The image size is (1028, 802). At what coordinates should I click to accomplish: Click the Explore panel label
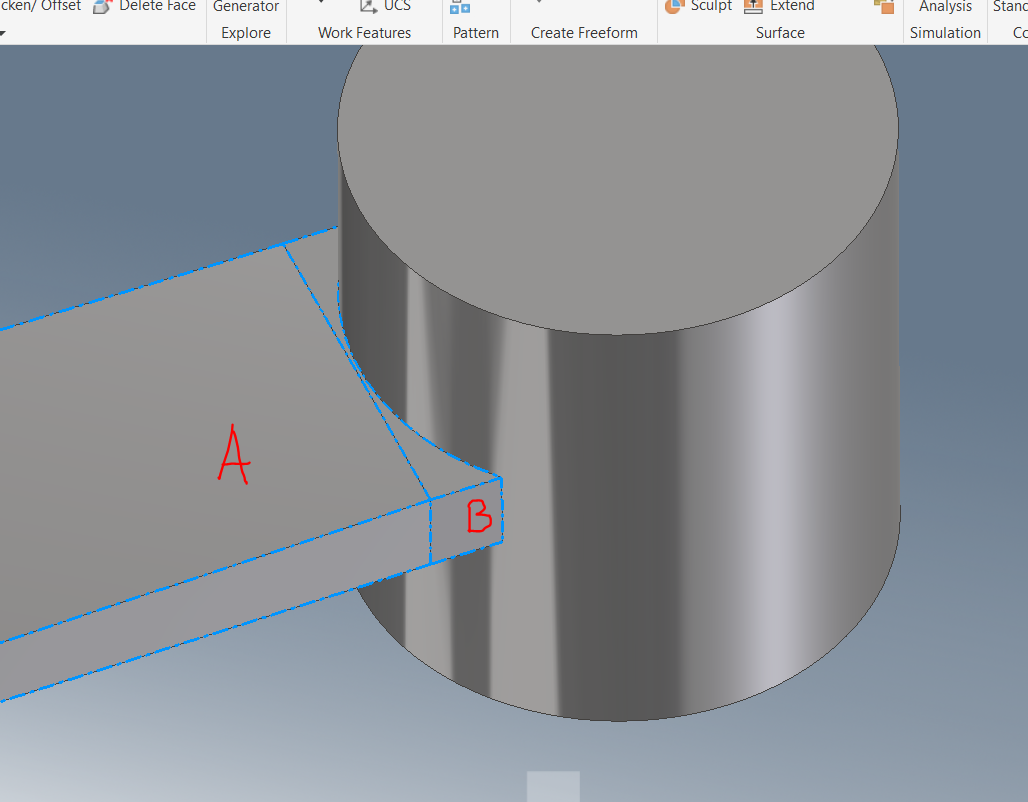[245, 32]
